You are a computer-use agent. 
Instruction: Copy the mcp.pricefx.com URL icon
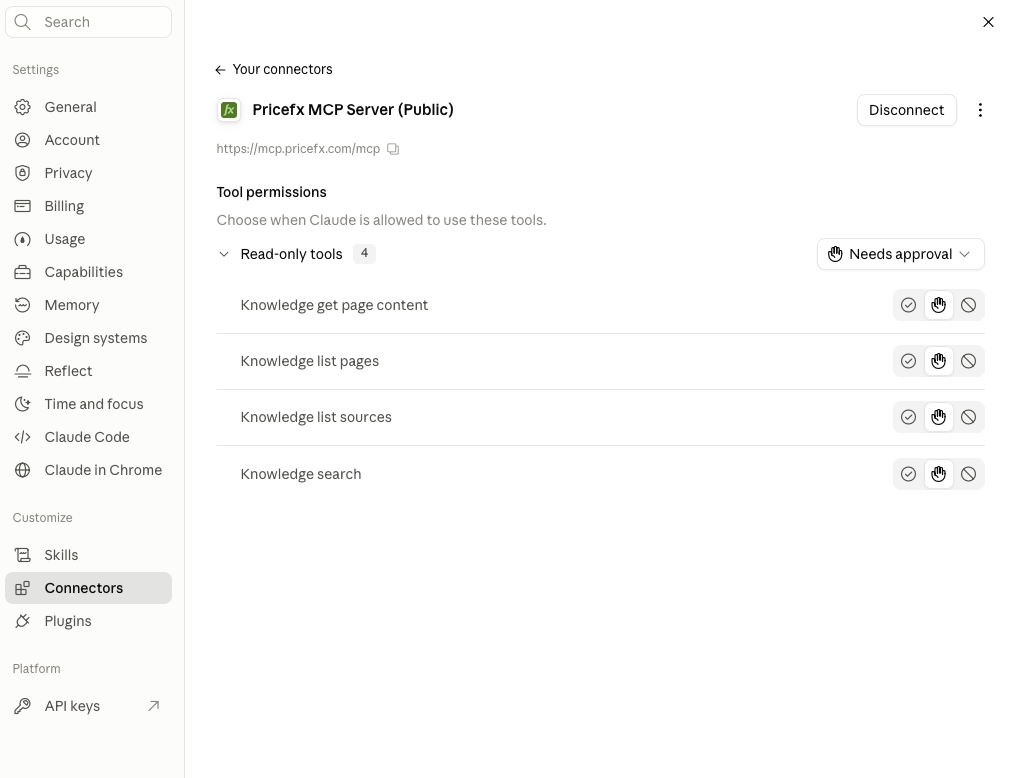pyautogui.click(x=393, y=149)
